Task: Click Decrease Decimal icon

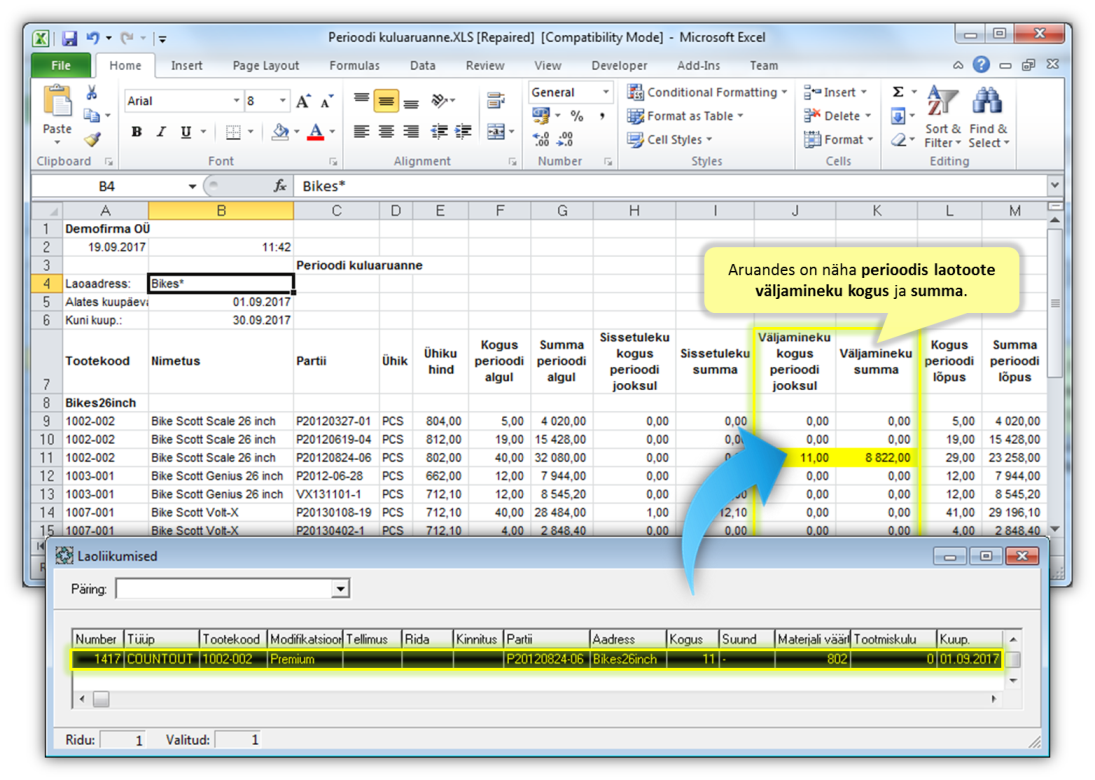Action: [x=565, y=140]
